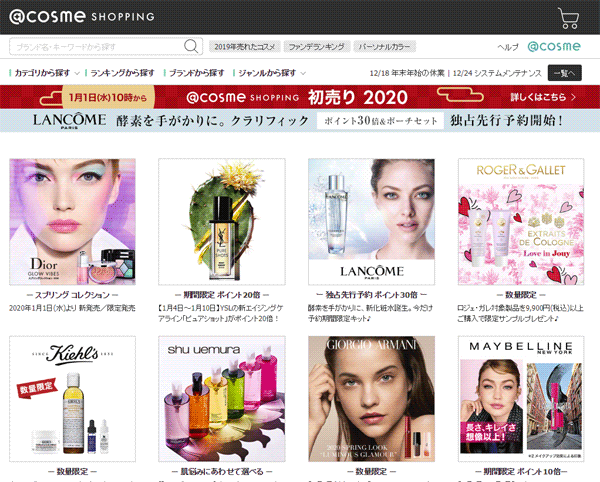
Task: Open パーソナルカラー keyword tag
Action: click(x=384, y=47)
